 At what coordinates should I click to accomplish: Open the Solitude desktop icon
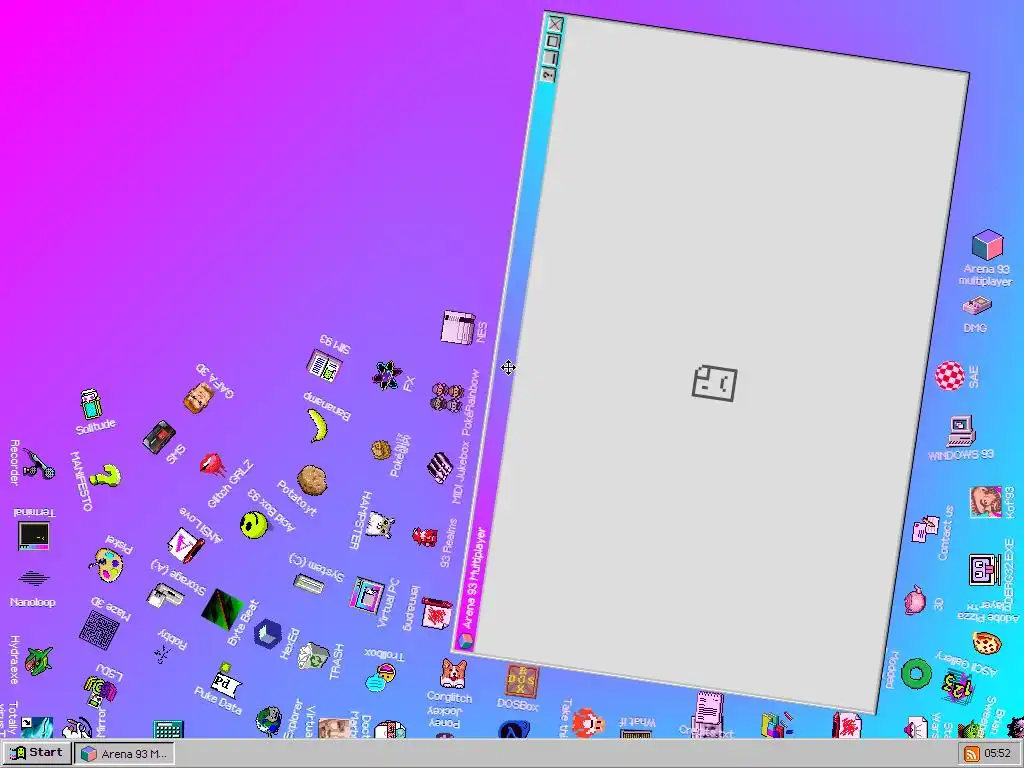point(91,404)
